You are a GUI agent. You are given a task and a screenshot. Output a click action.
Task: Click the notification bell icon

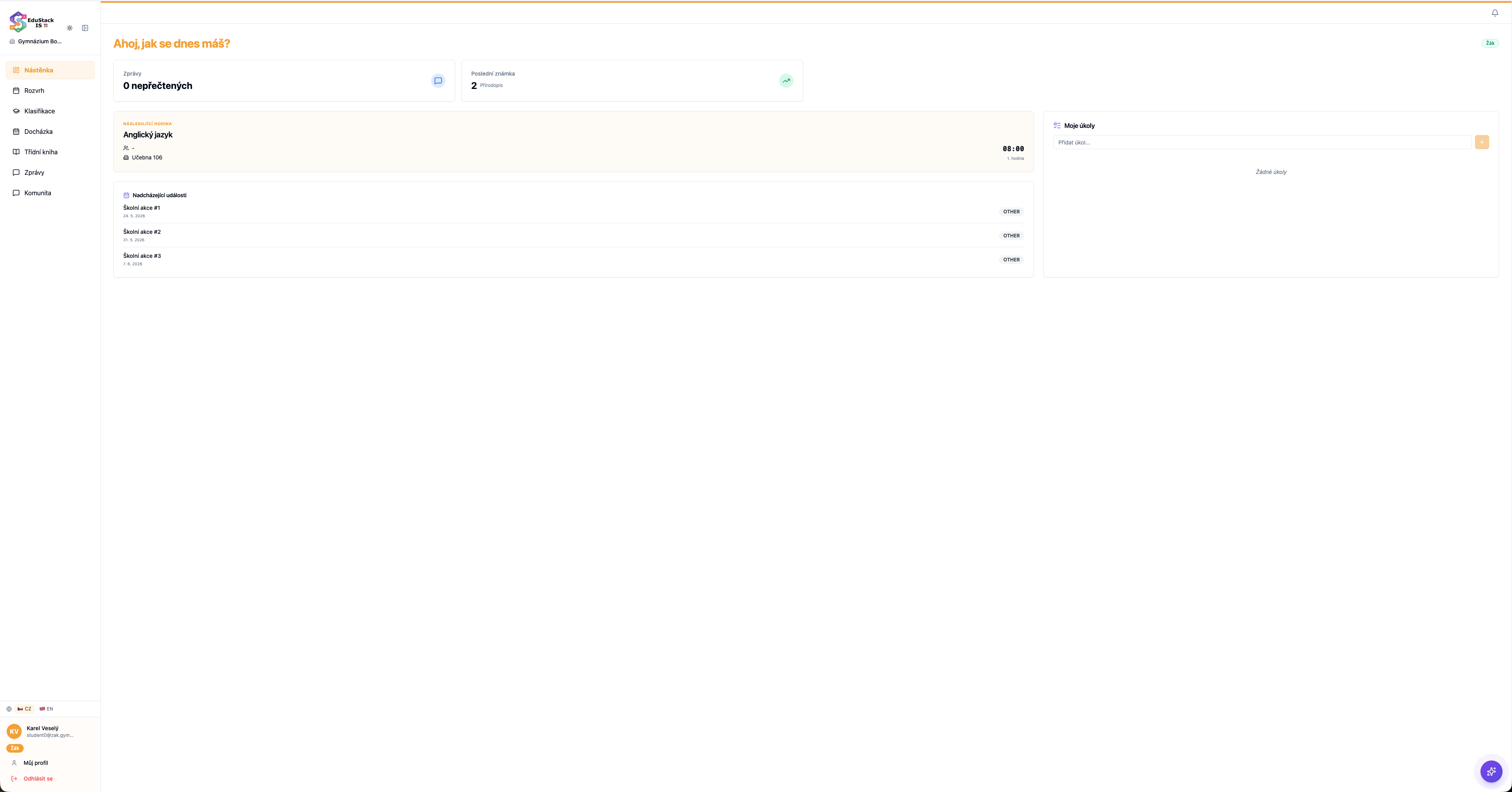coord(1495,13)
